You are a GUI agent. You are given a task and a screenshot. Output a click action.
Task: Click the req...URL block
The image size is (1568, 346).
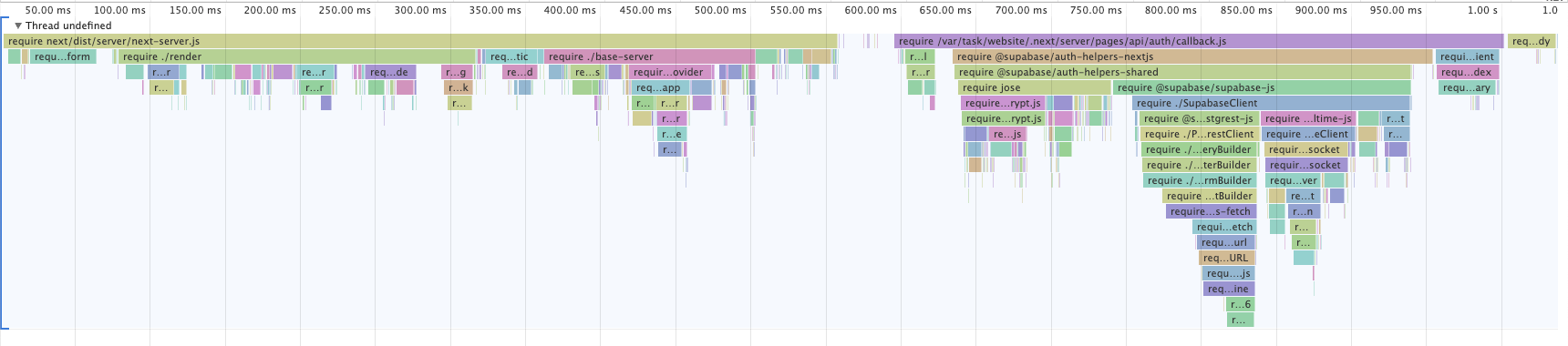click(1226, 258)
